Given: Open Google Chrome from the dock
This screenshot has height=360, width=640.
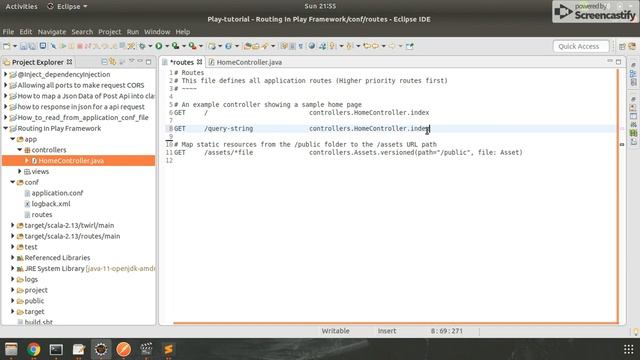Looking at the screenshot, I should coord(34,349).
